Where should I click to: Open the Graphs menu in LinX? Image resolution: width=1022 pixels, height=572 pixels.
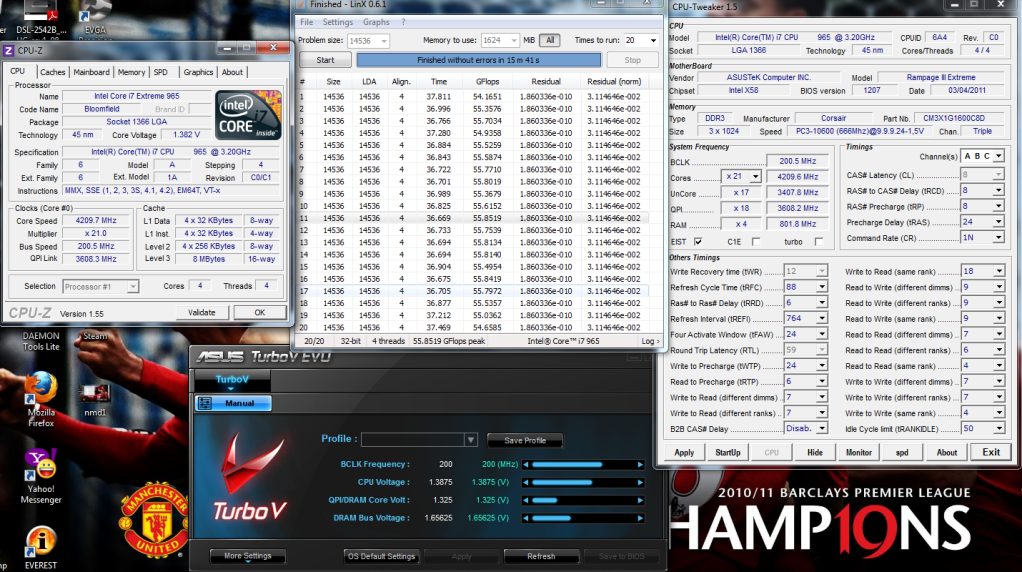click(376, 22)
